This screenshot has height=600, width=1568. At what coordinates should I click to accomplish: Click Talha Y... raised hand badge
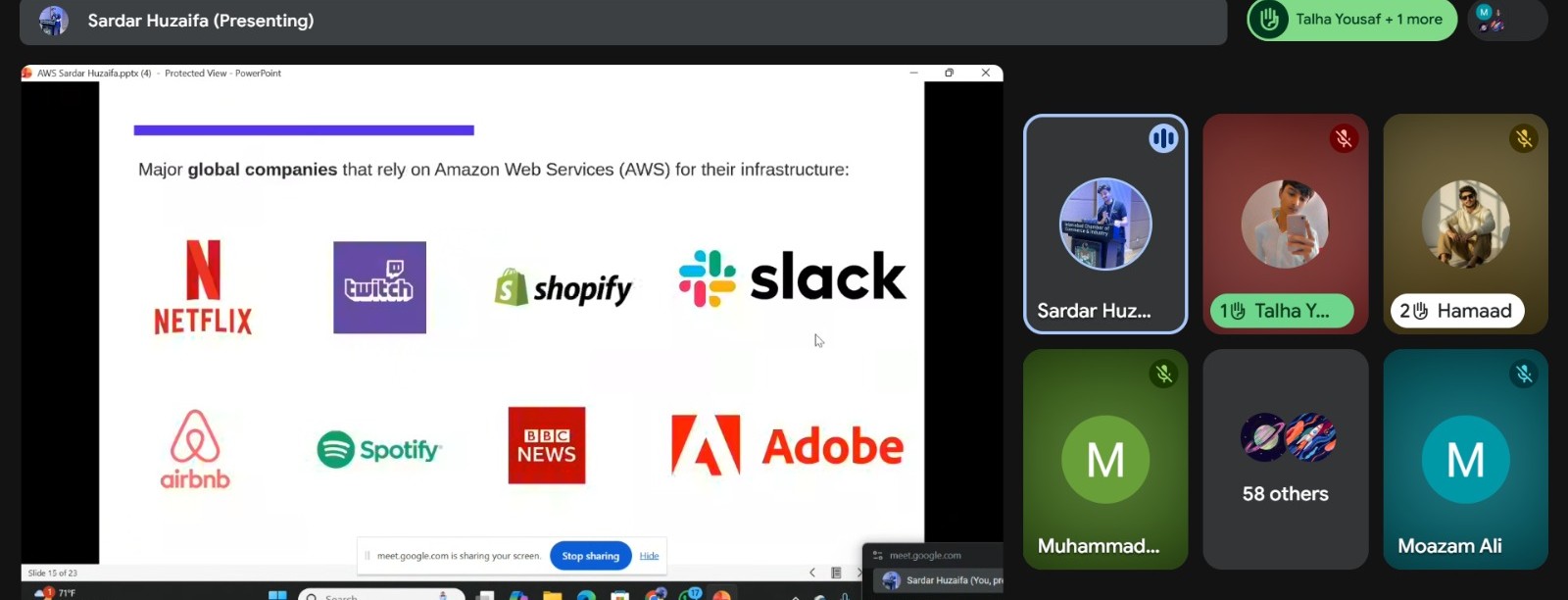tap(1281, 311)
